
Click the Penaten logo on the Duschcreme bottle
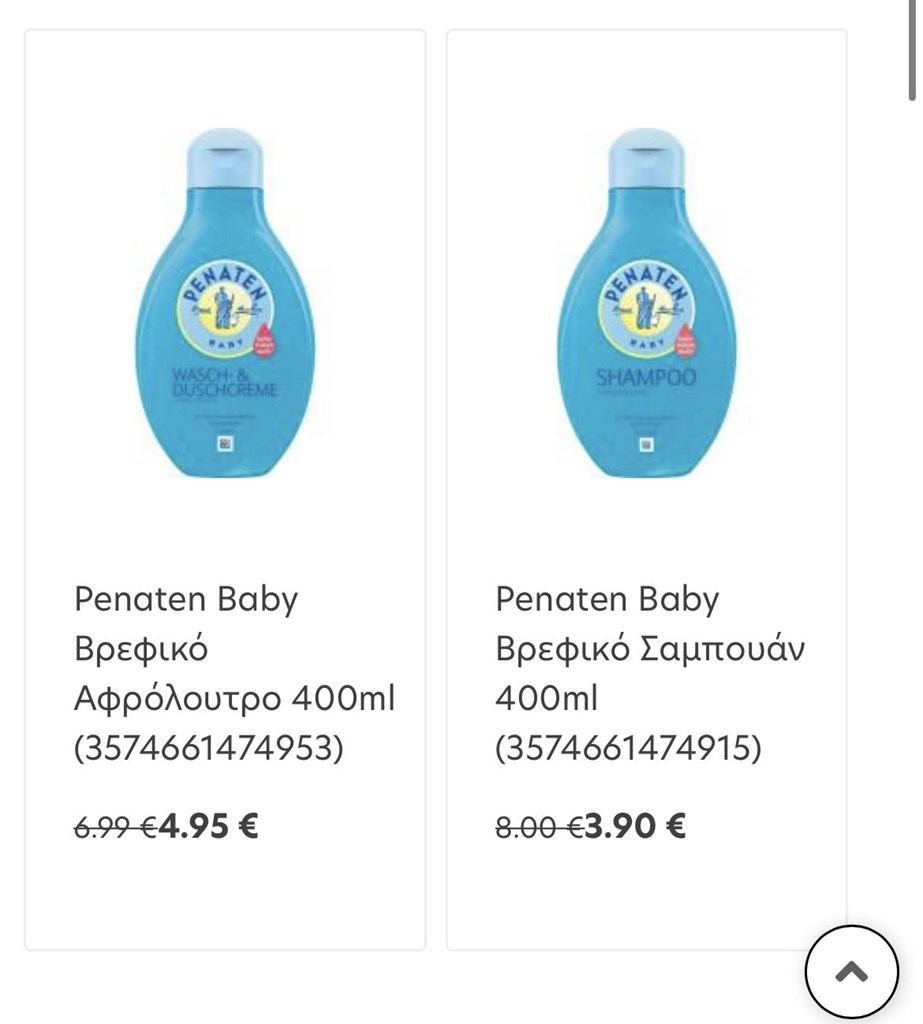tap(224, 308)
